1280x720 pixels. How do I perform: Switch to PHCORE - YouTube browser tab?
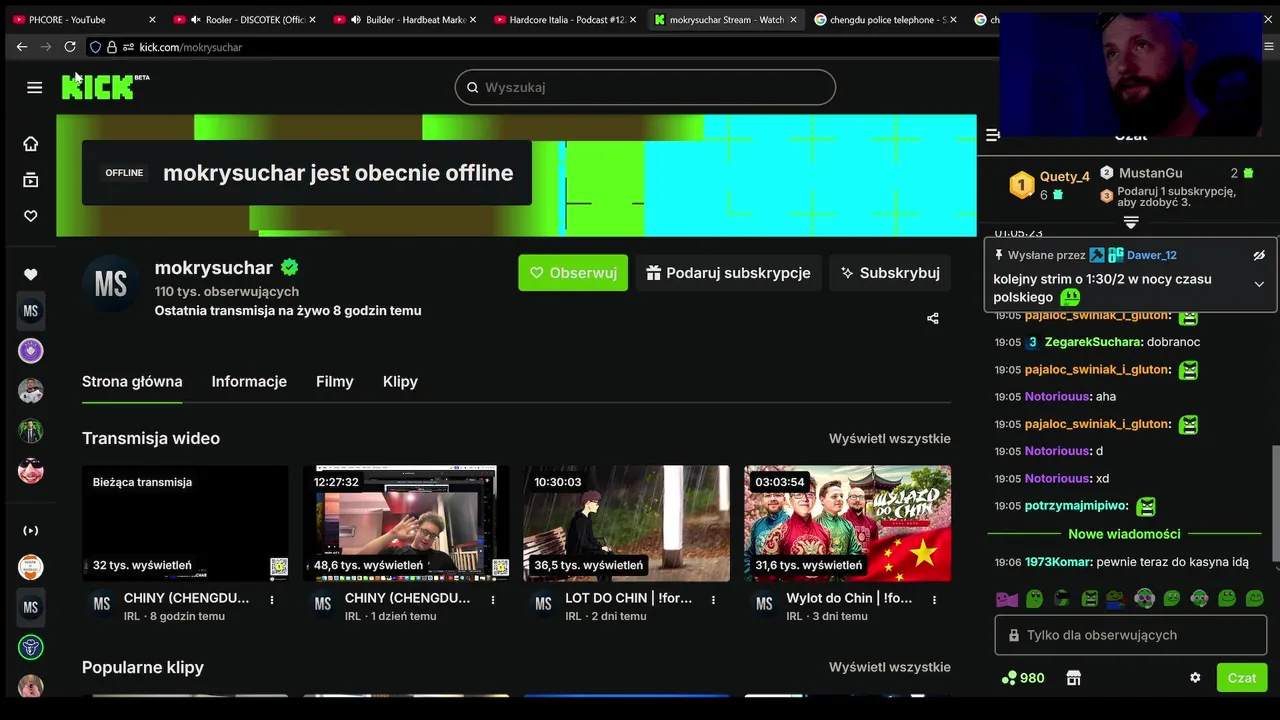[85, 19]
